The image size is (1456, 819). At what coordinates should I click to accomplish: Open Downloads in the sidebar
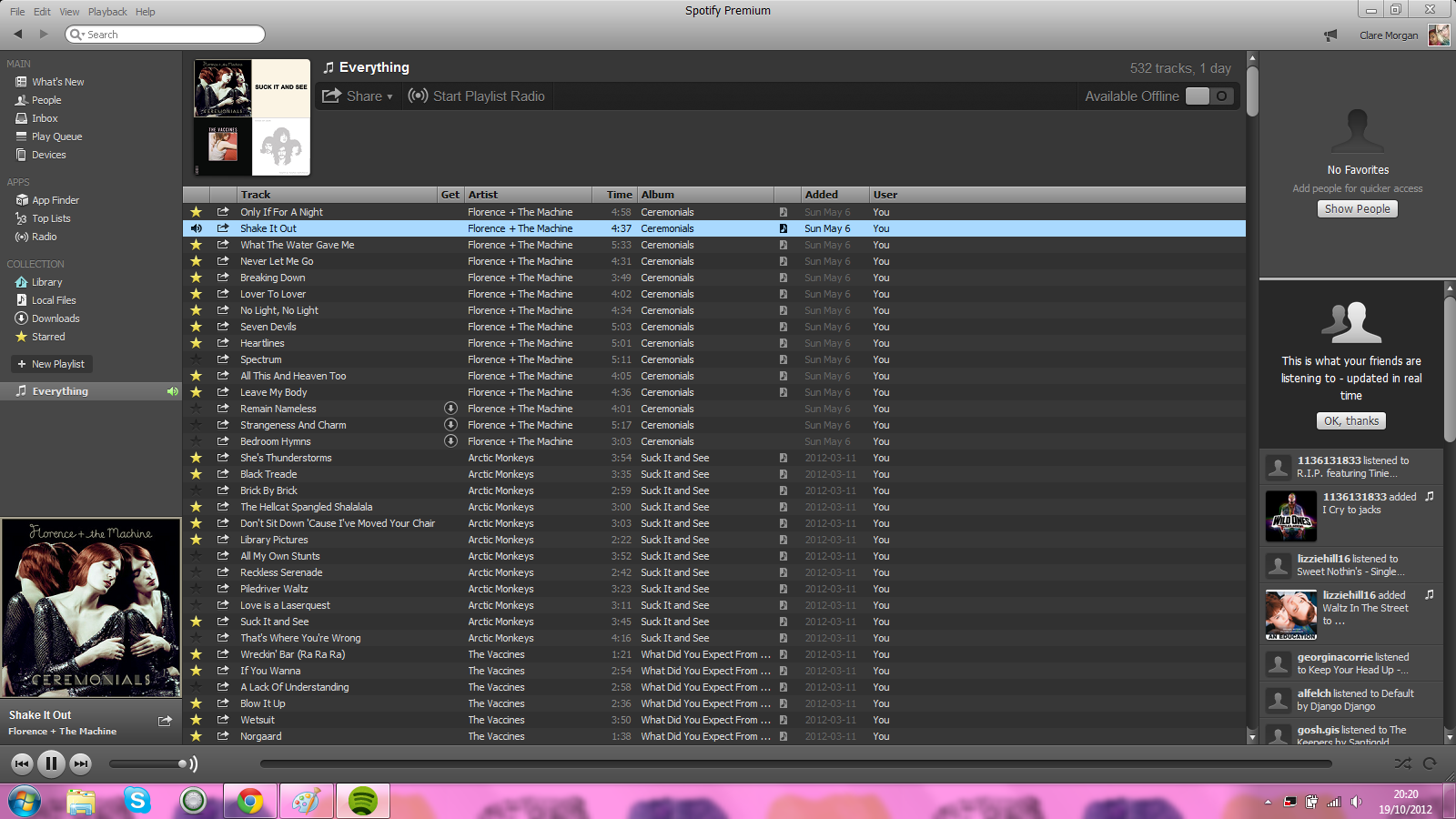tap(56, 318)
